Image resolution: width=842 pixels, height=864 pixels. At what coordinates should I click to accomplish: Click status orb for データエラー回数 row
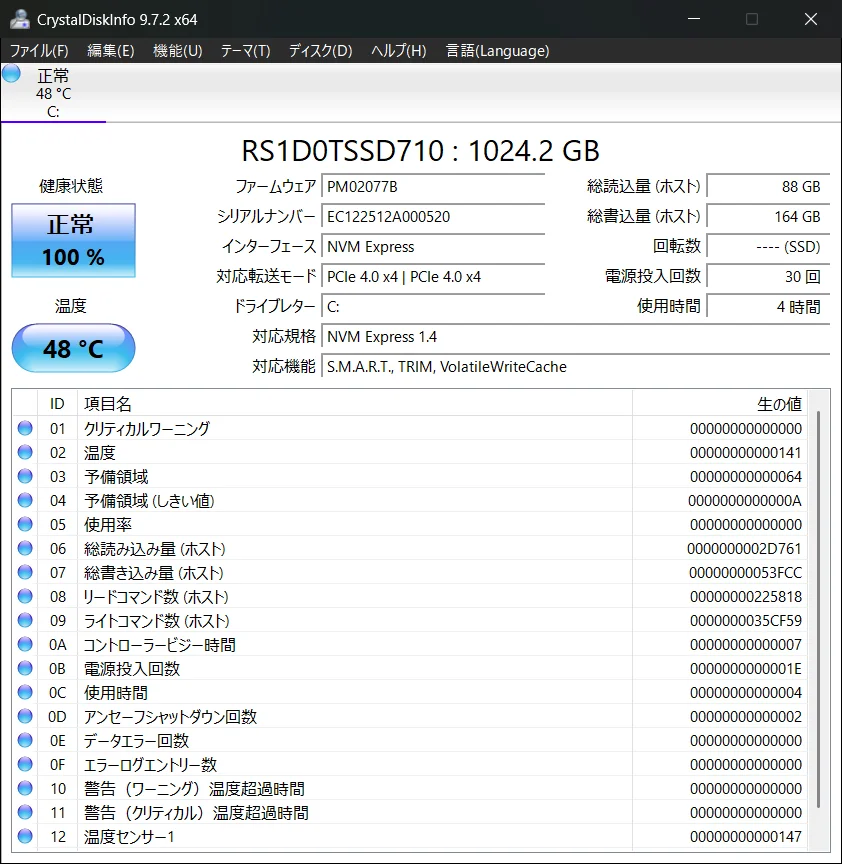click(25, 740)
